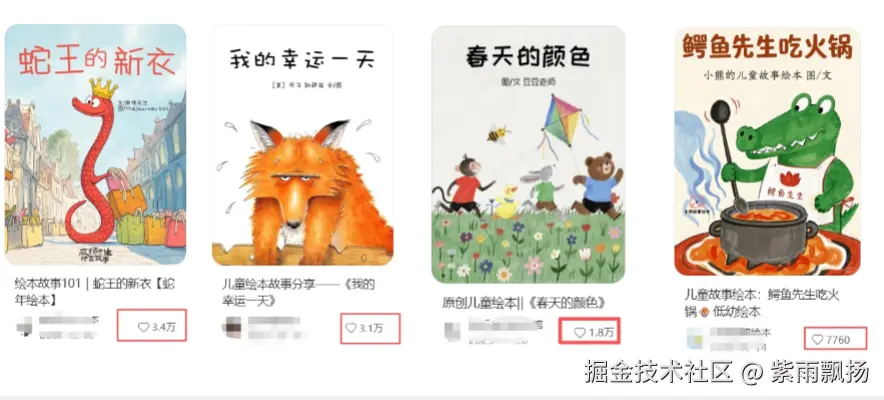Click the 掘金技术社区 watermark text
The image size is (884, 400).
click(x=658, y=372)
